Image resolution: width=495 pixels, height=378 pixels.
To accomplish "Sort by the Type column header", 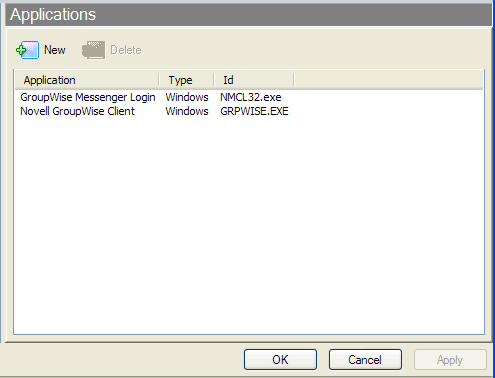I will coord(186,80).
